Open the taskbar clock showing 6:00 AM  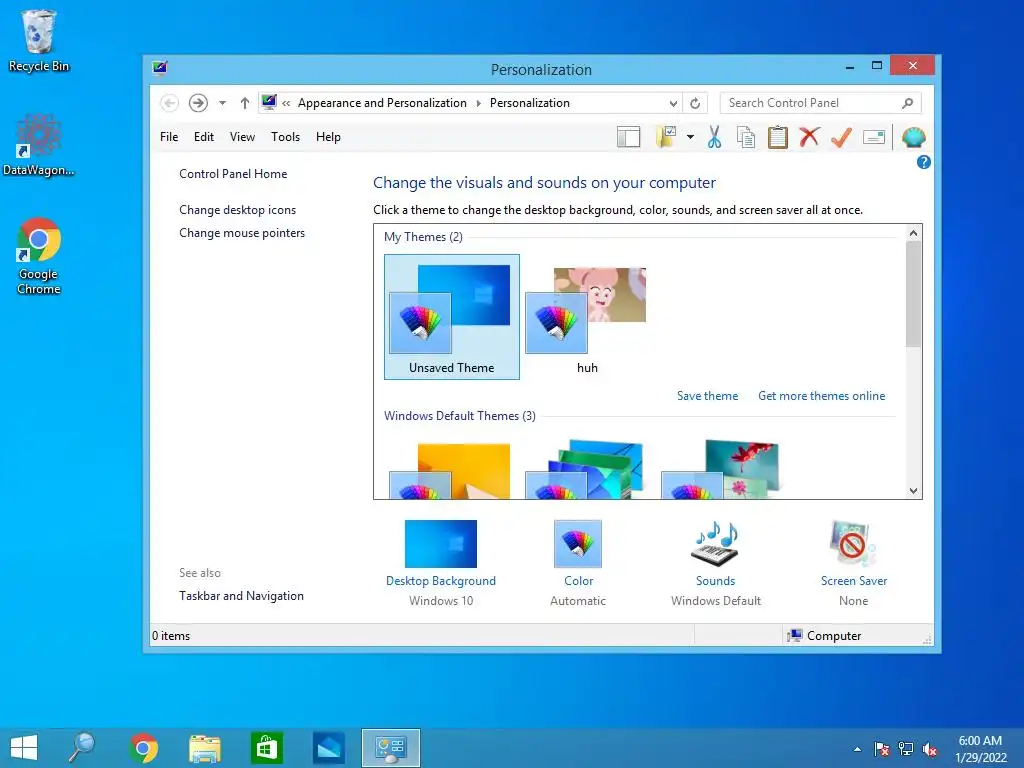[980, 749]
